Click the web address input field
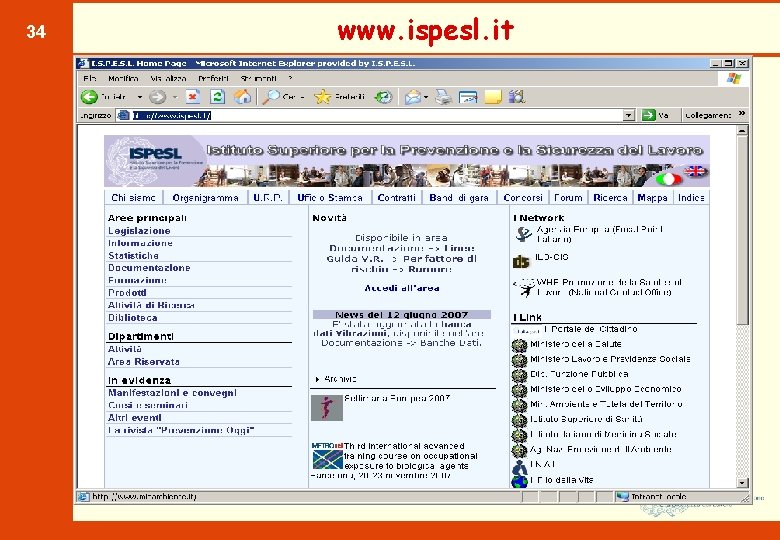Image resolution: width=780 pixels, height=540 pixels. pyautogui.click(x=377, y=115)
